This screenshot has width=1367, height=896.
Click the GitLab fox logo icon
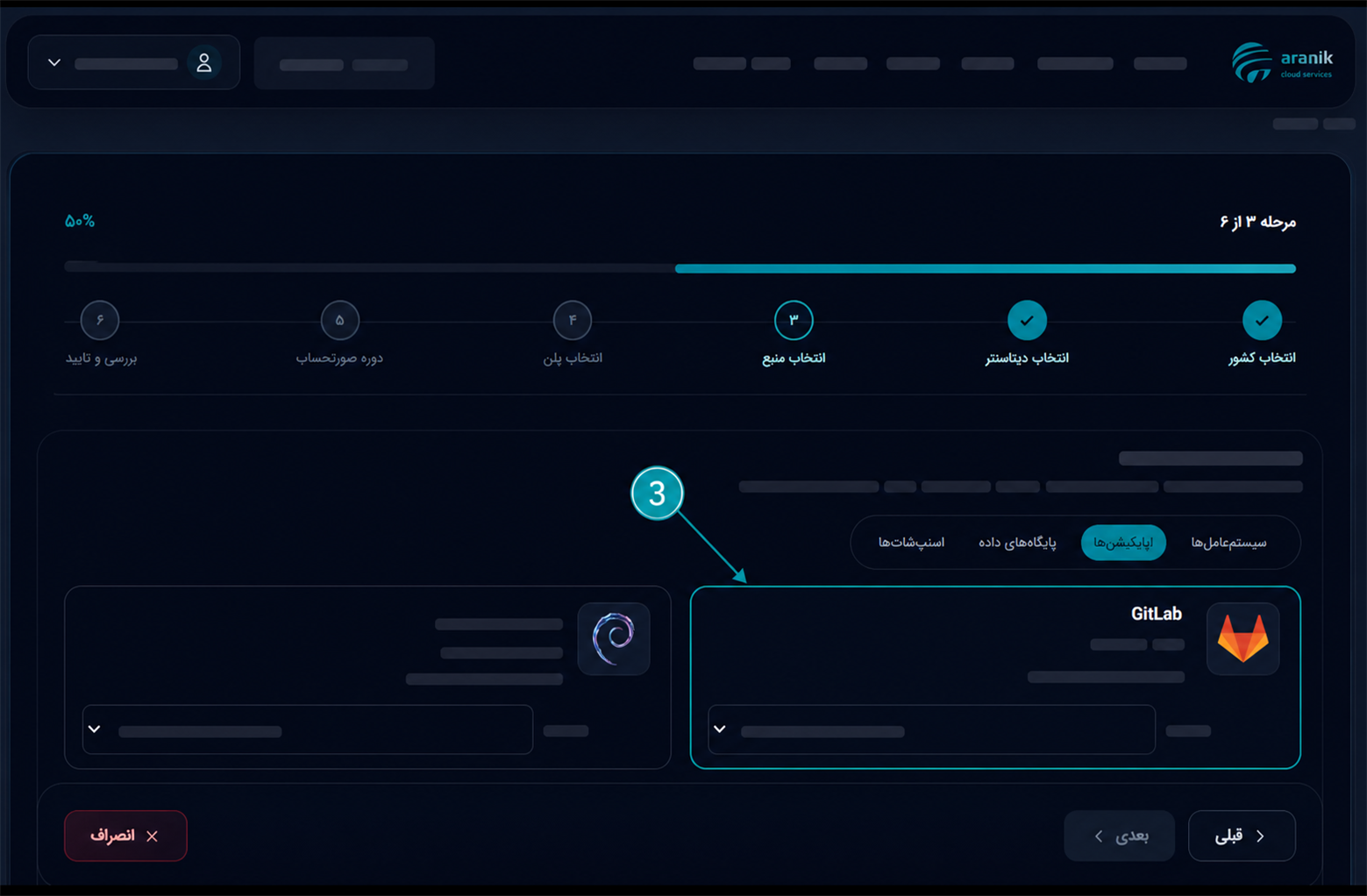[x=1242, y=638]
